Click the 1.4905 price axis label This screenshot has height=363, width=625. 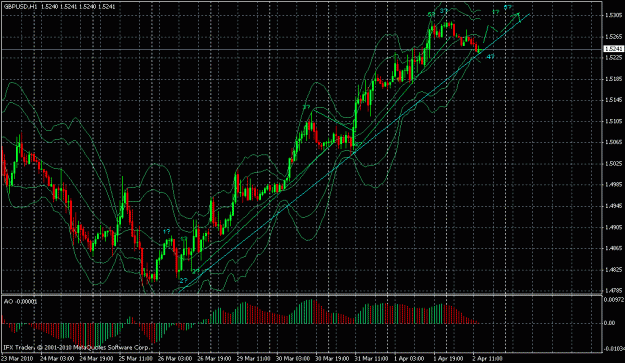point(613,228)
